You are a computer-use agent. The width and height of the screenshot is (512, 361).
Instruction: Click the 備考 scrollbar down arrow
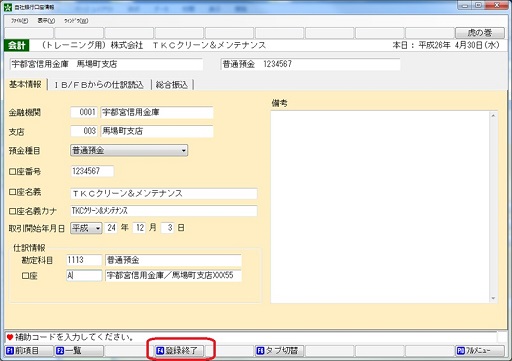[x=493, y=298]
